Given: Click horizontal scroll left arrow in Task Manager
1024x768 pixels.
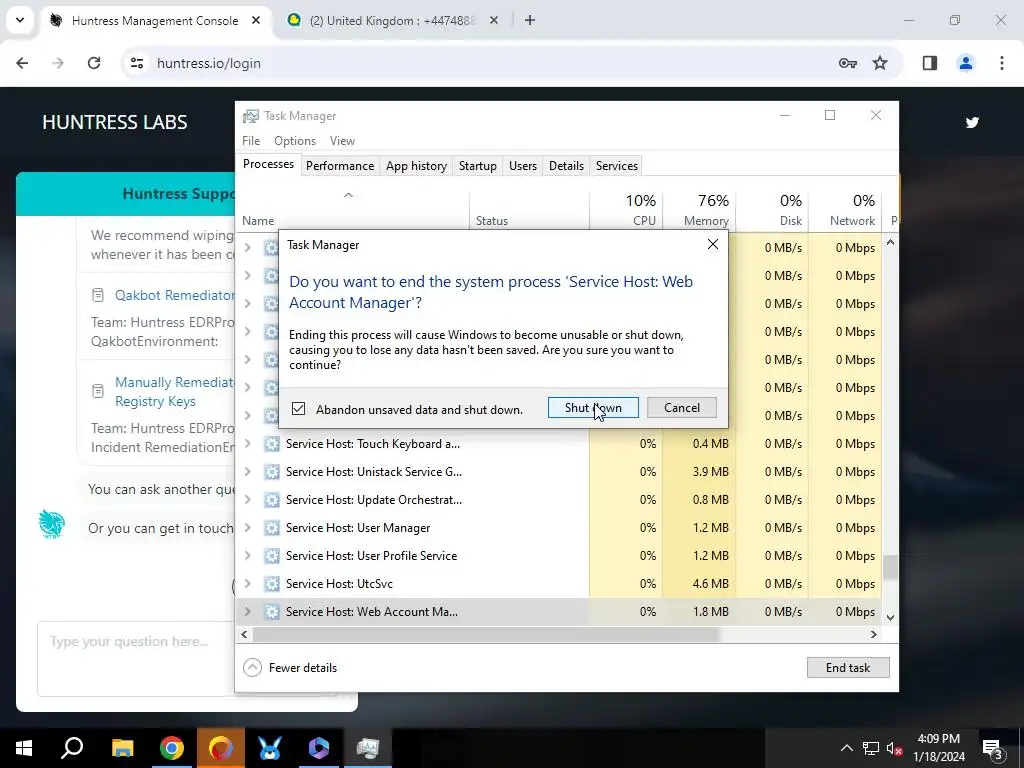Looking at the screenshot, I should point(244,634).
